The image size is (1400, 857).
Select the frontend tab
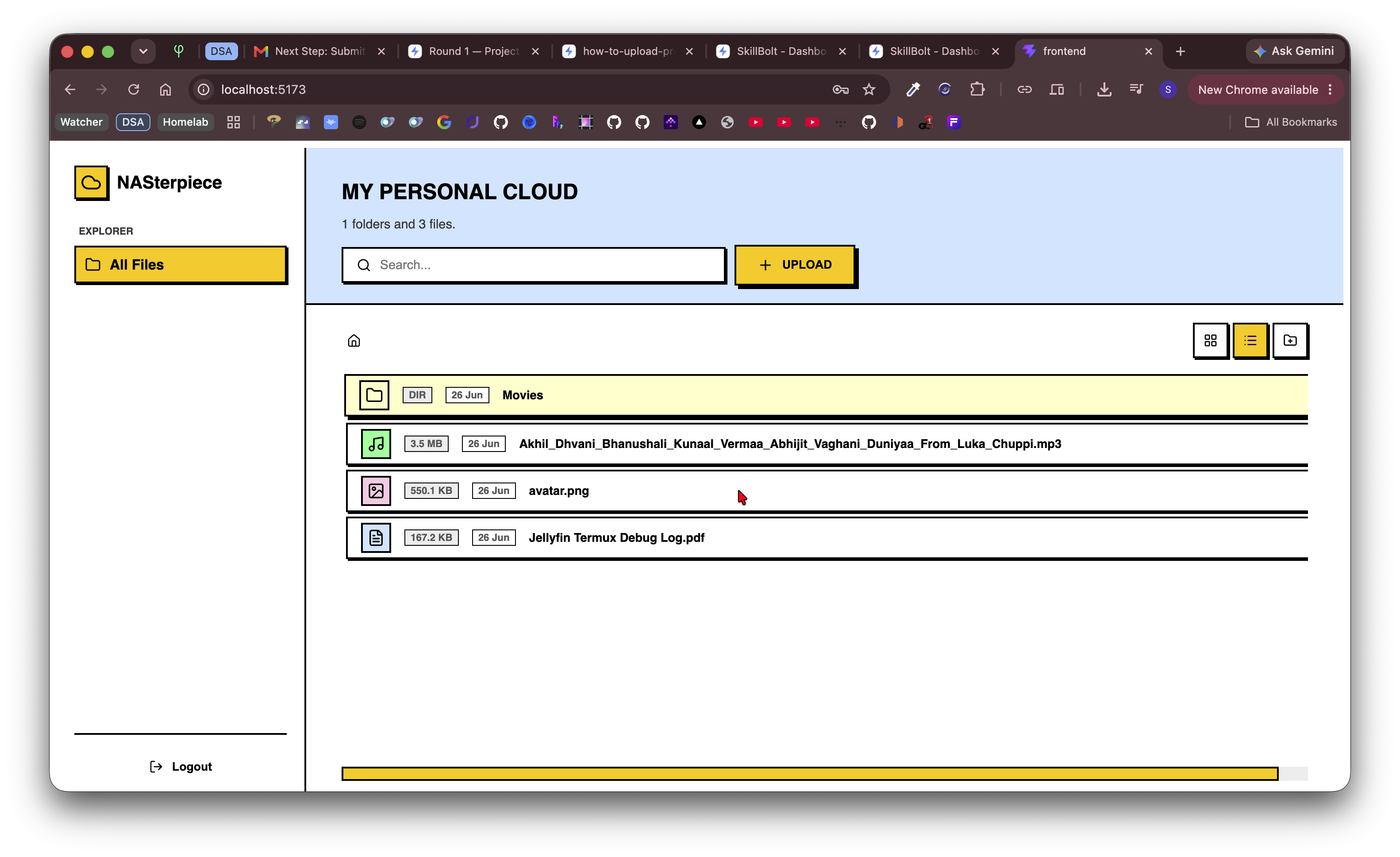(1088, 51)
